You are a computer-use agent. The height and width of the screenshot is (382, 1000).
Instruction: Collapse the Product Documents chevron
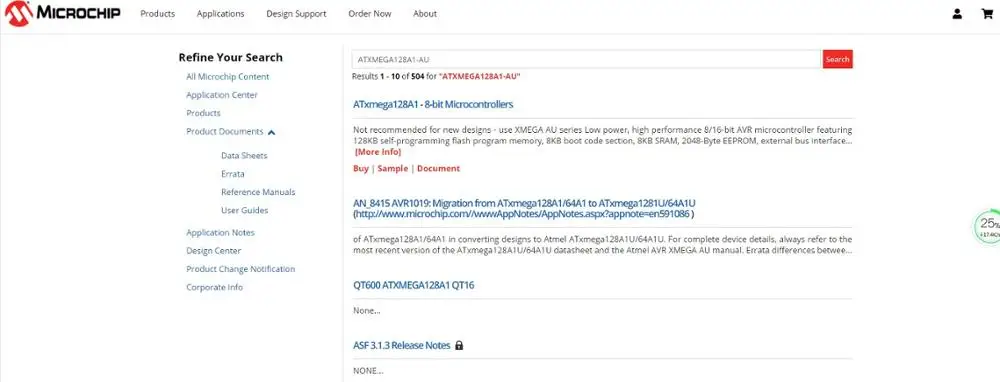click(272, 132)
